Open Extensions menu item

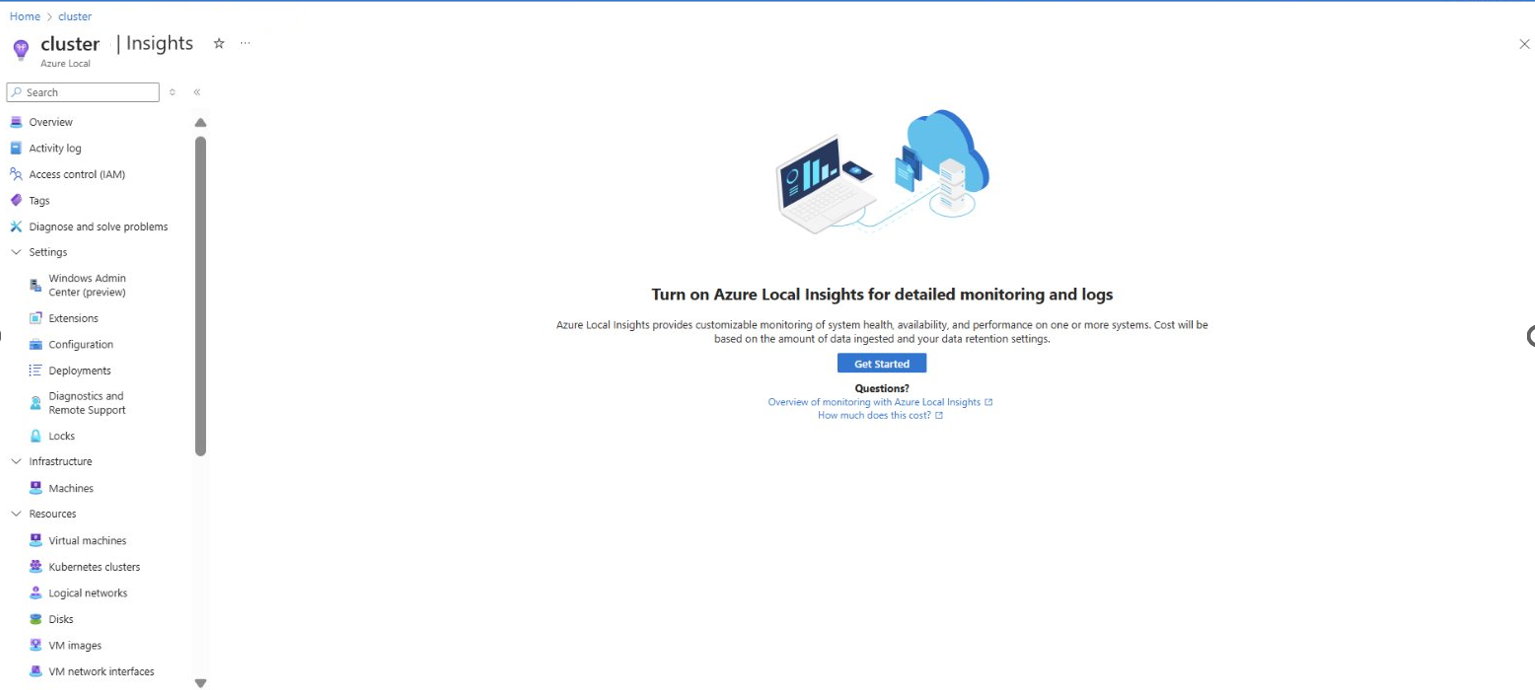73,318
